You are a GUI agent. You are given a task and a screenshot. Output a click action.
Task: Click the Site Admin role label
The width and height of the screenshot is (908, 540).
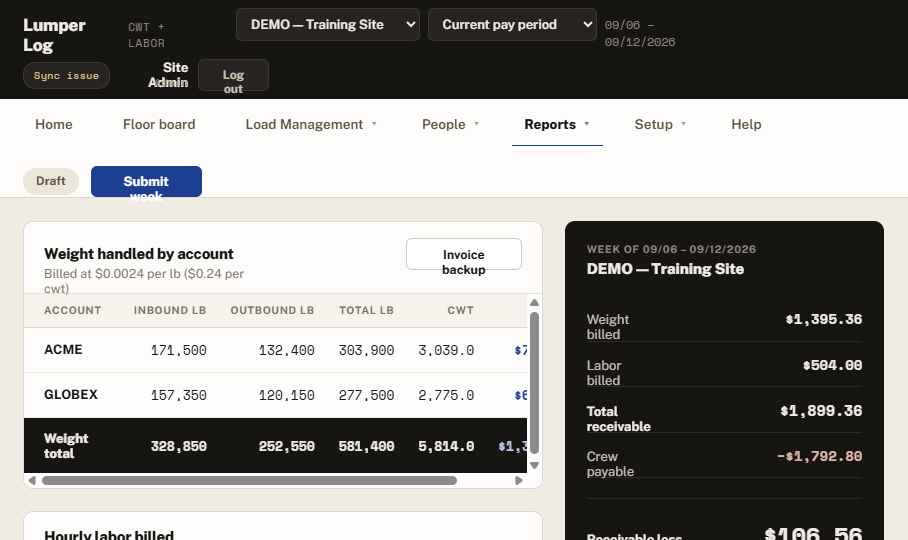[x=168, y=75]
